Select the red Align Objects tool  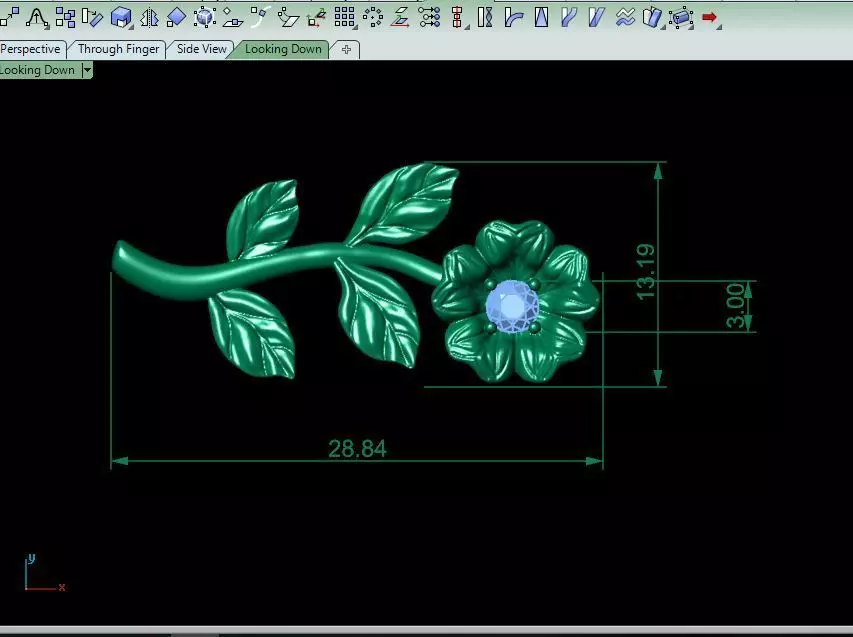[x=458, y=18]
